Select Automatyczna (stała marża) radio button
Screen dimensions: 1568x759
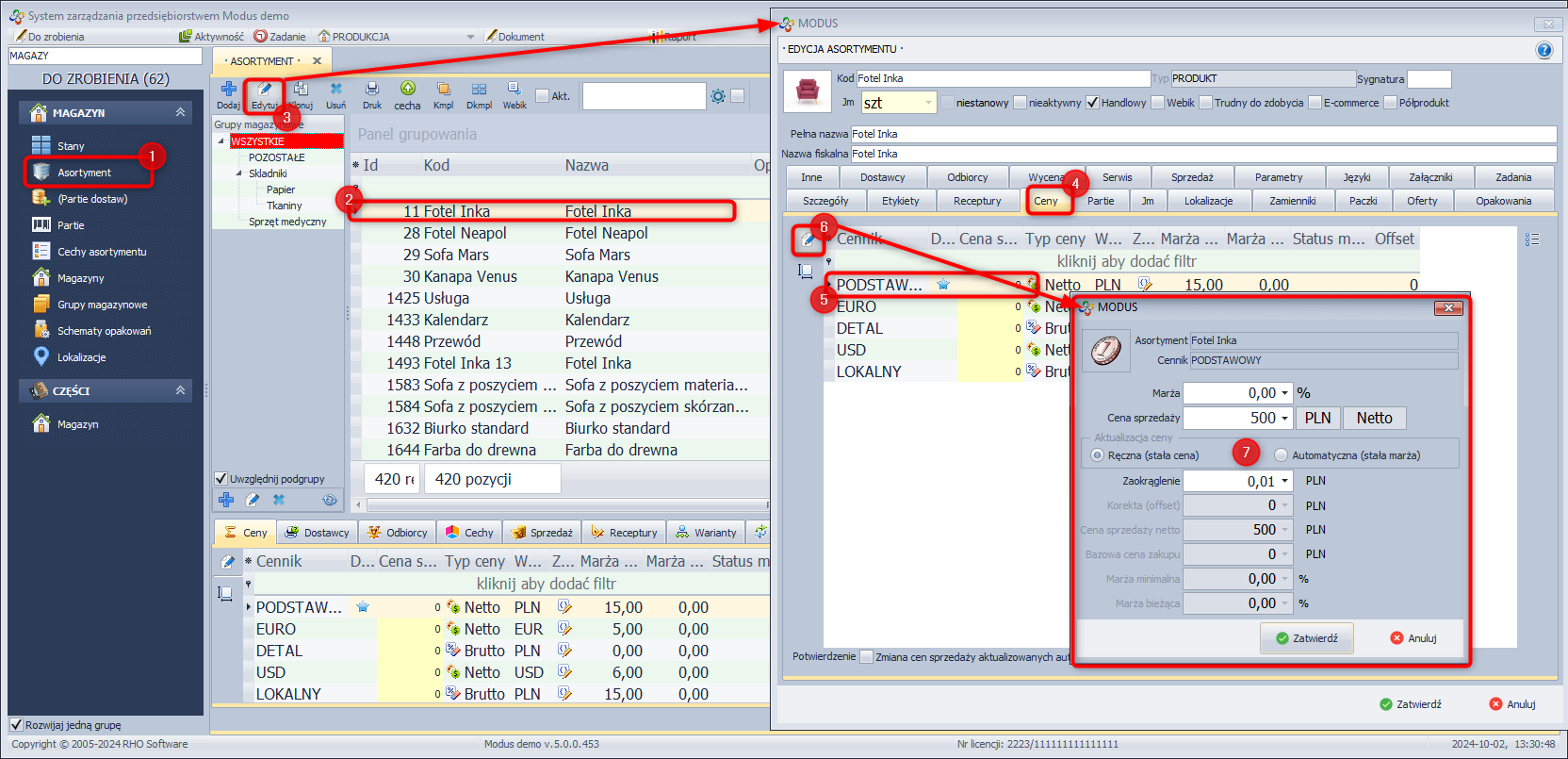pyautogui.click(x=1281, y=455)
